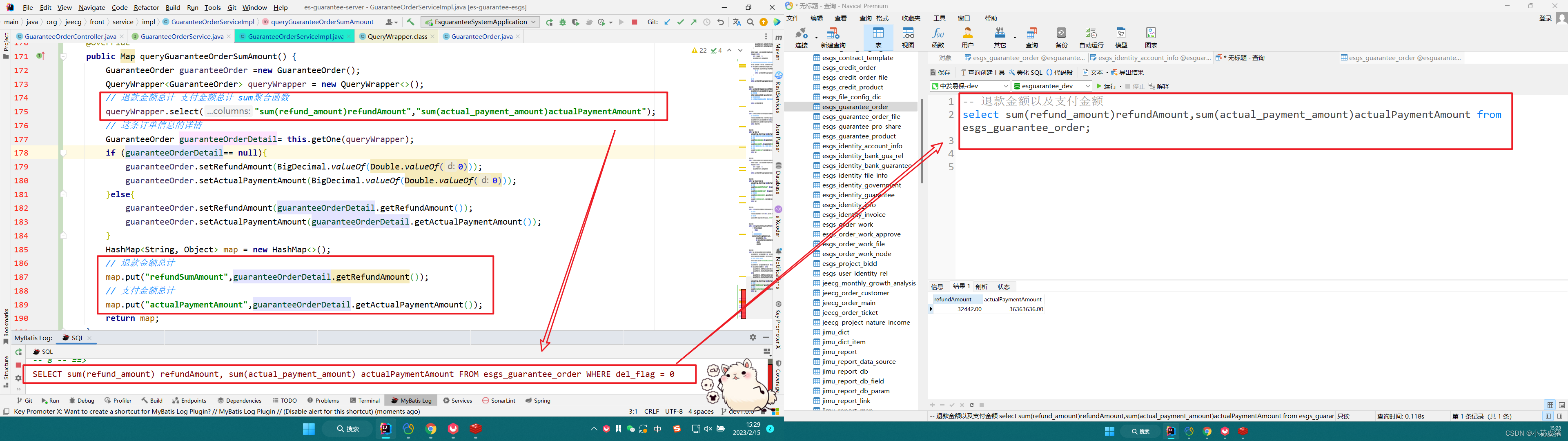Fold the method at line 171 gutter

(63, 57)
